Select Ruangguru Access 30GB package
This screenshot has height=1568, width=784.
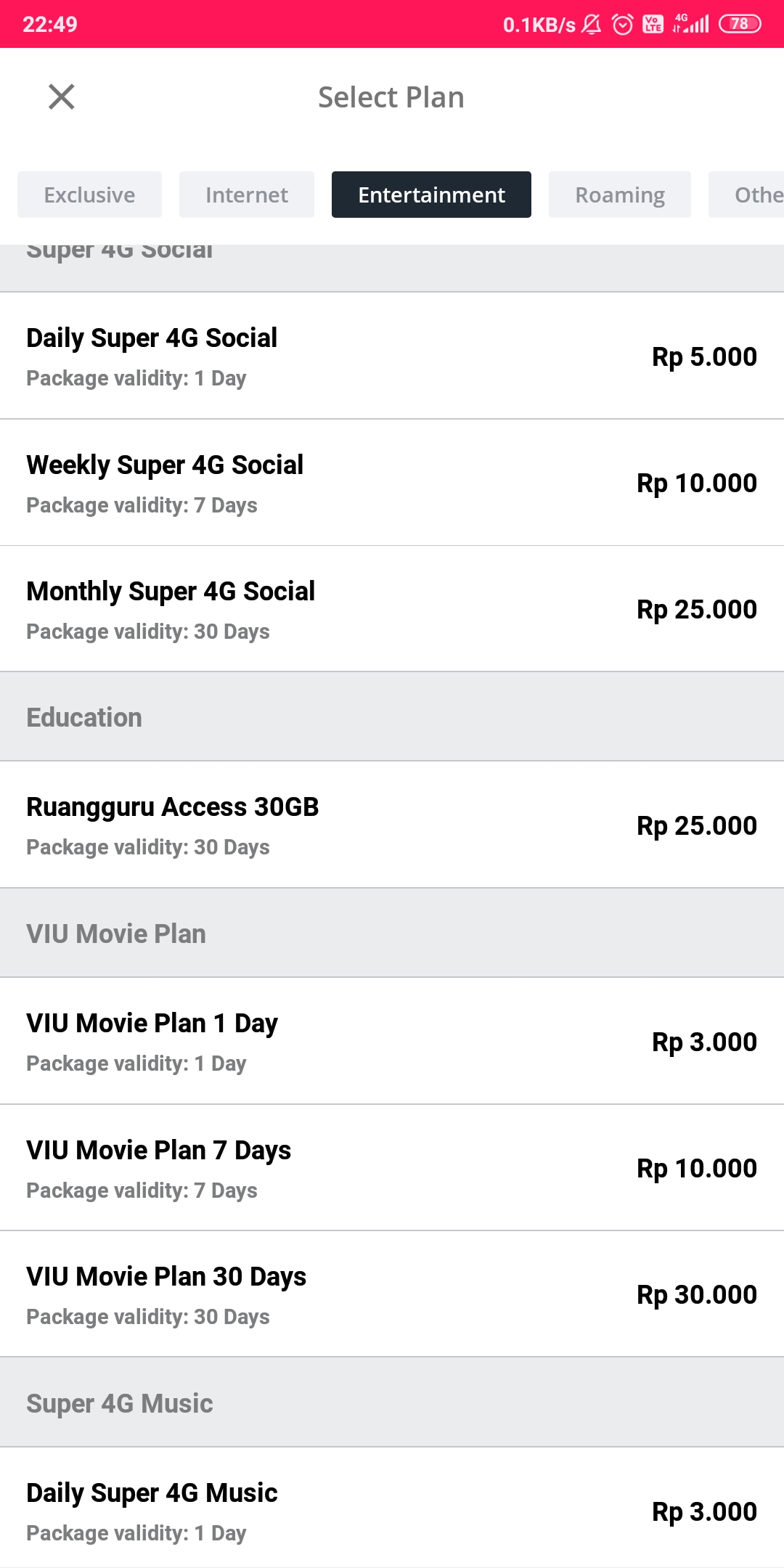click(392, 825)
